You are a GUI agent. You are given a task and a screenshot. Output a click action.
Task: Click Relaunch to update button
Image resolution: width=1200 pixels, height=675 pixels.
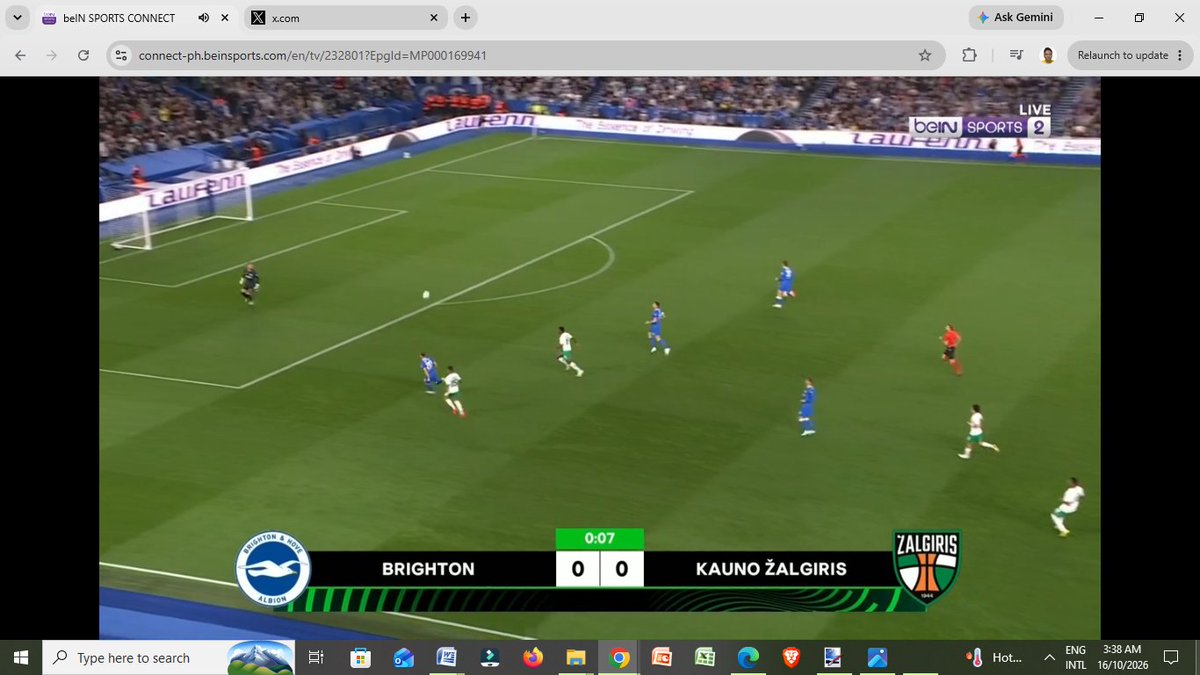click(1123, 55)
